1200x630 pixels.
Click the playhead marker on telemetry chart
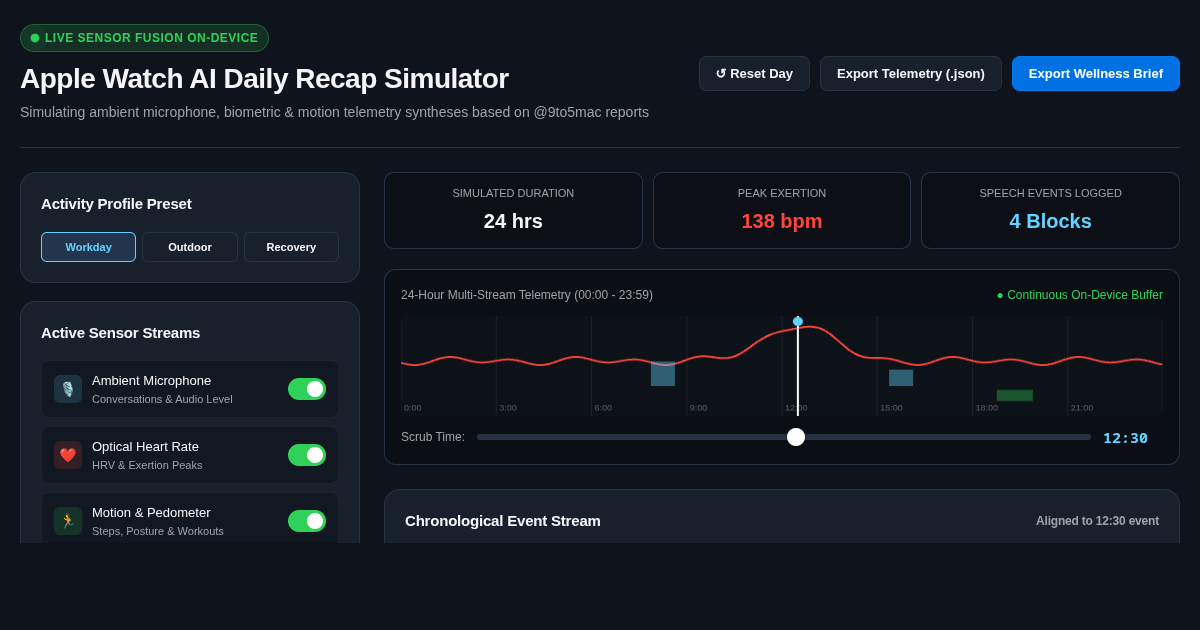click(798, 322)
